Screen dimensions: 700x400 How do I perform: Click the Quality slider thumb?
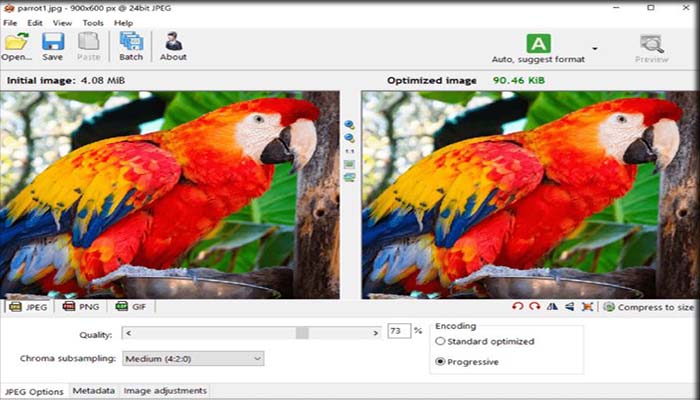[302, 333]
